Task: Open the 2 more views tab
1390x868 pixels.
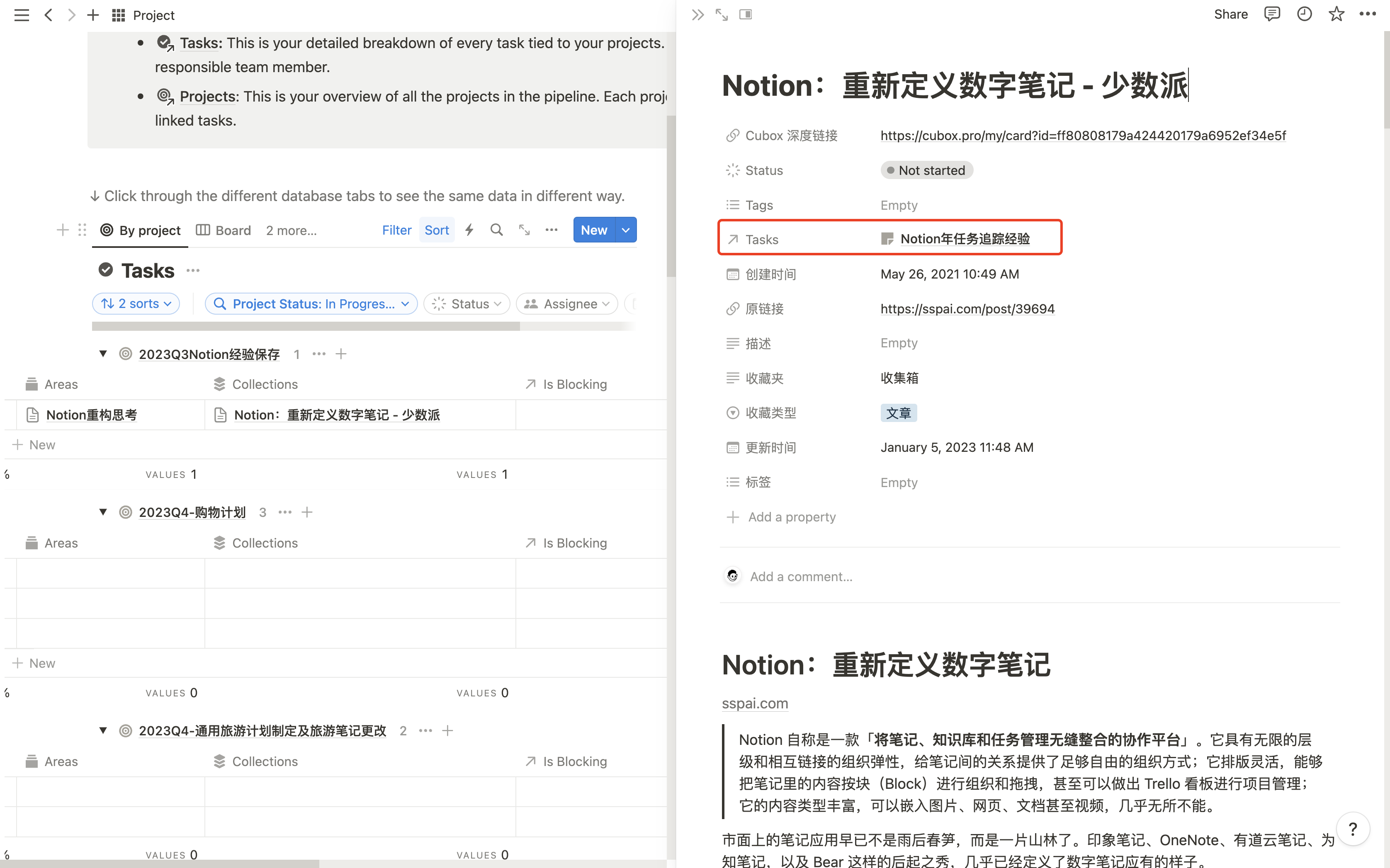Action: [291, 230]
